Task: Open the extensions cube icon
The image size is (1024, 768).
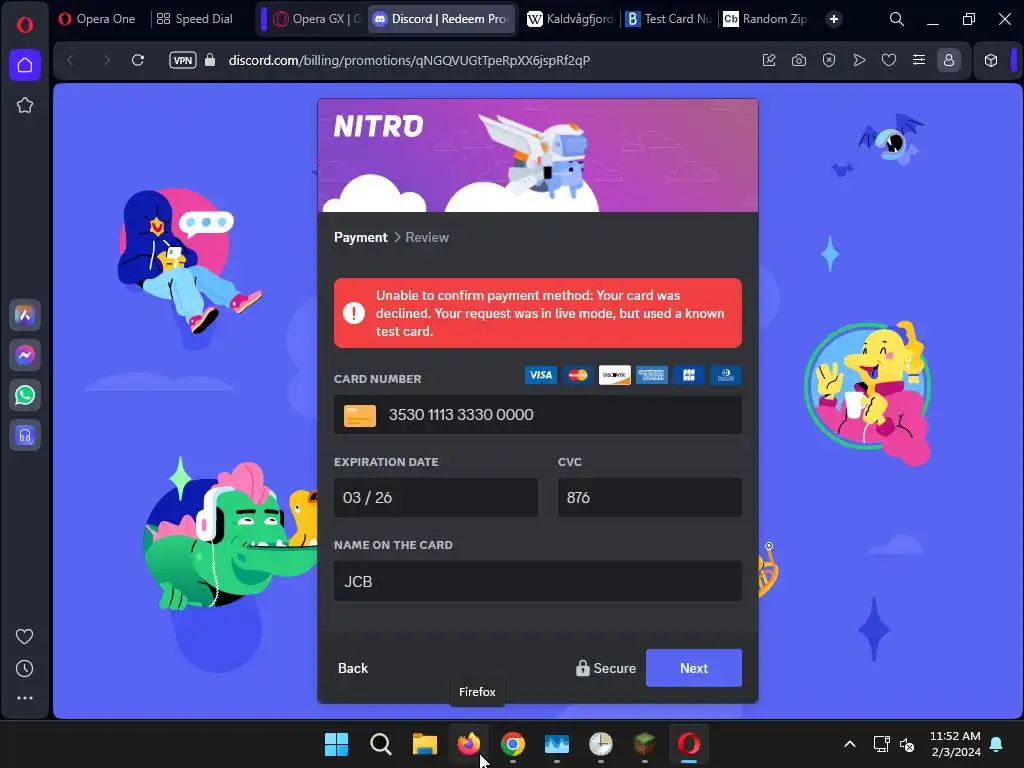Action: 991,60
